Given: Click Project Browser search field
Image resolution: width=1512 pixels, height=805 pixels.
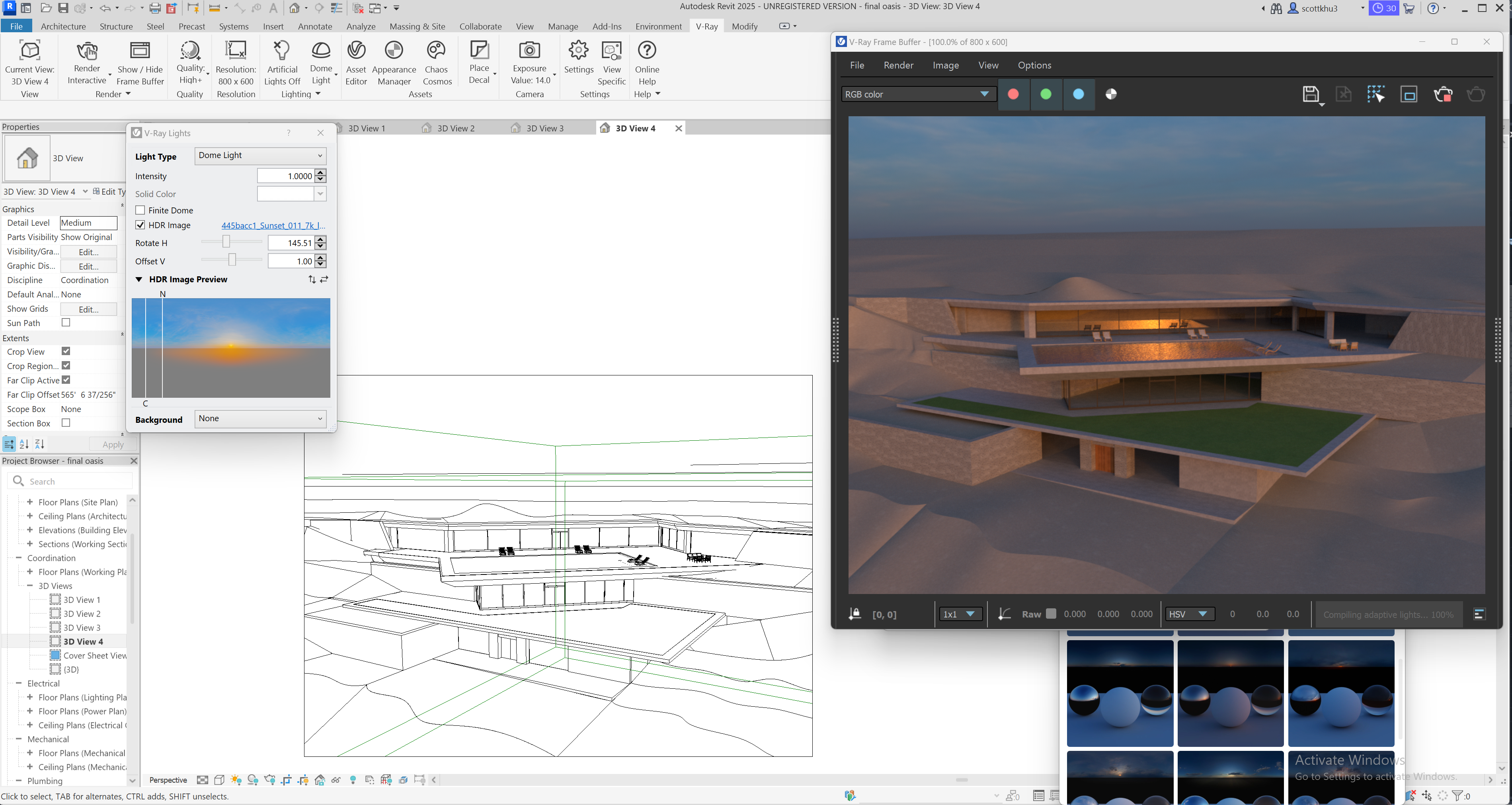Looking at the screenshot, I should [70, 481].
